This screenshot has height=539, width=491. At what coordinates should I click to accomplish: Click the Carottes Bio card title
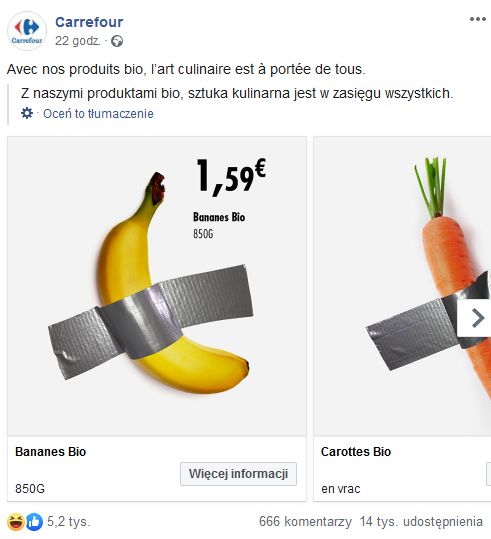356,452
